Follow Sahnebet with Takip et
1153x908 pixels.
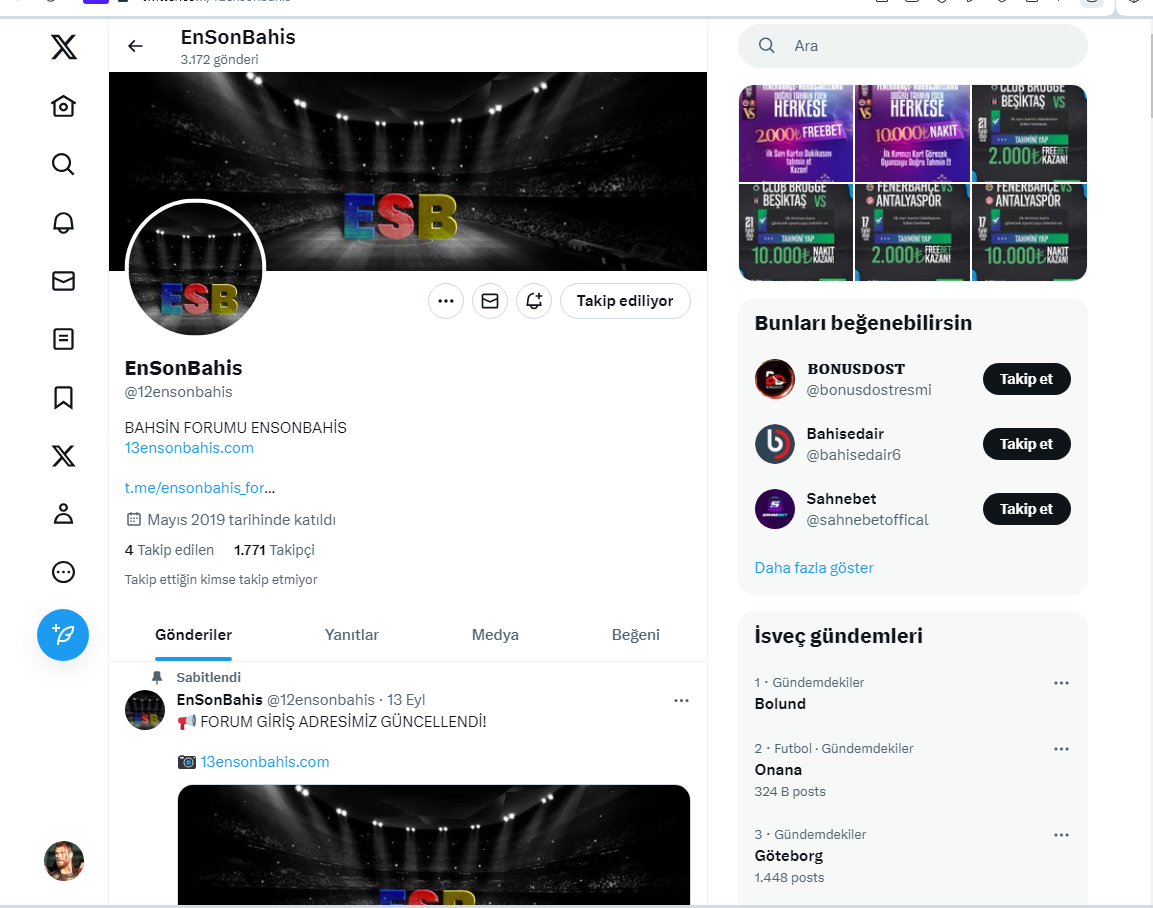pyautogui.click(x=1027, y=509)
